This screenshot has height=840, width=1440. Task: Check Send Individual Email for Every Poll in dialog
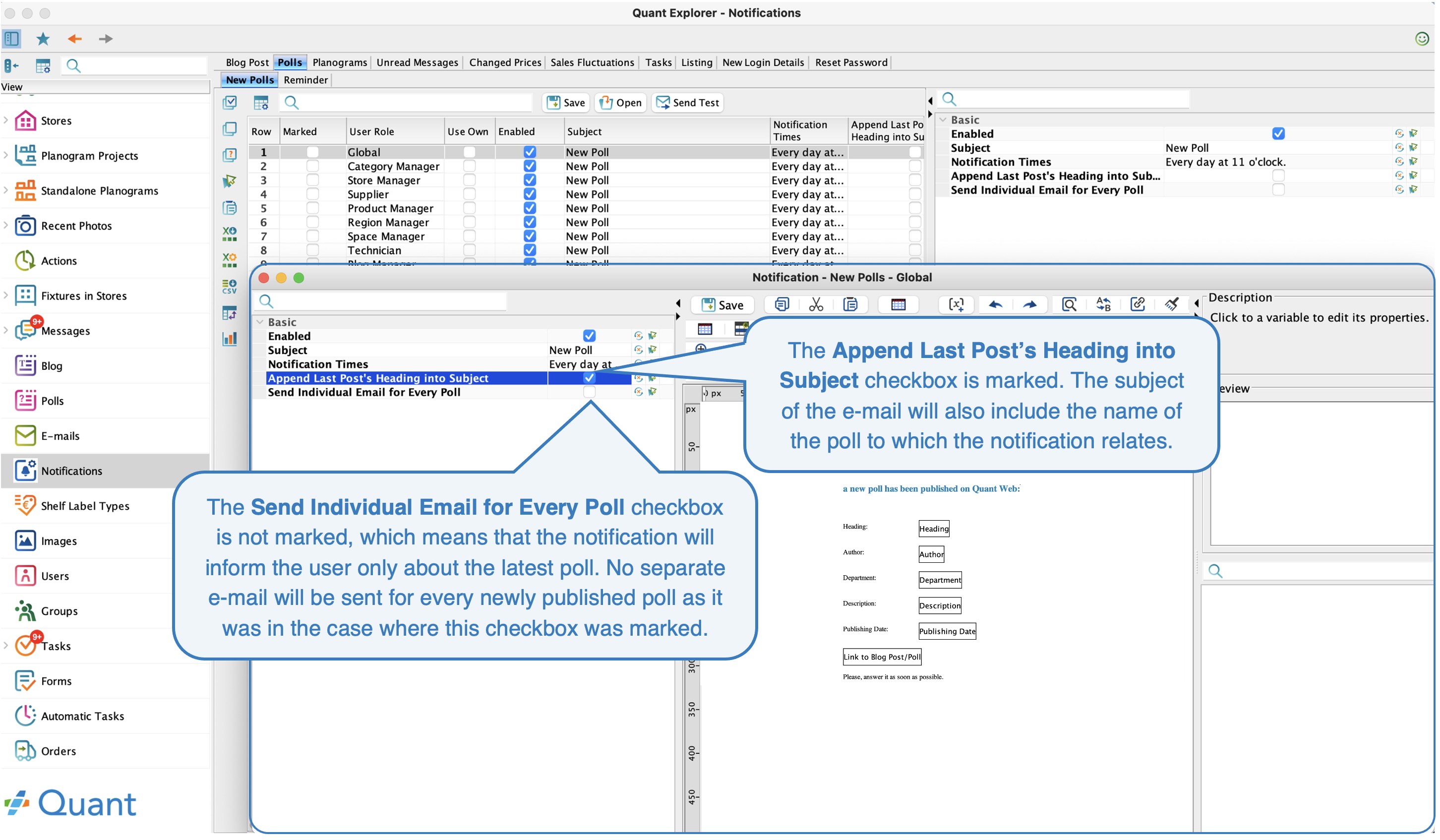point(589,392)
